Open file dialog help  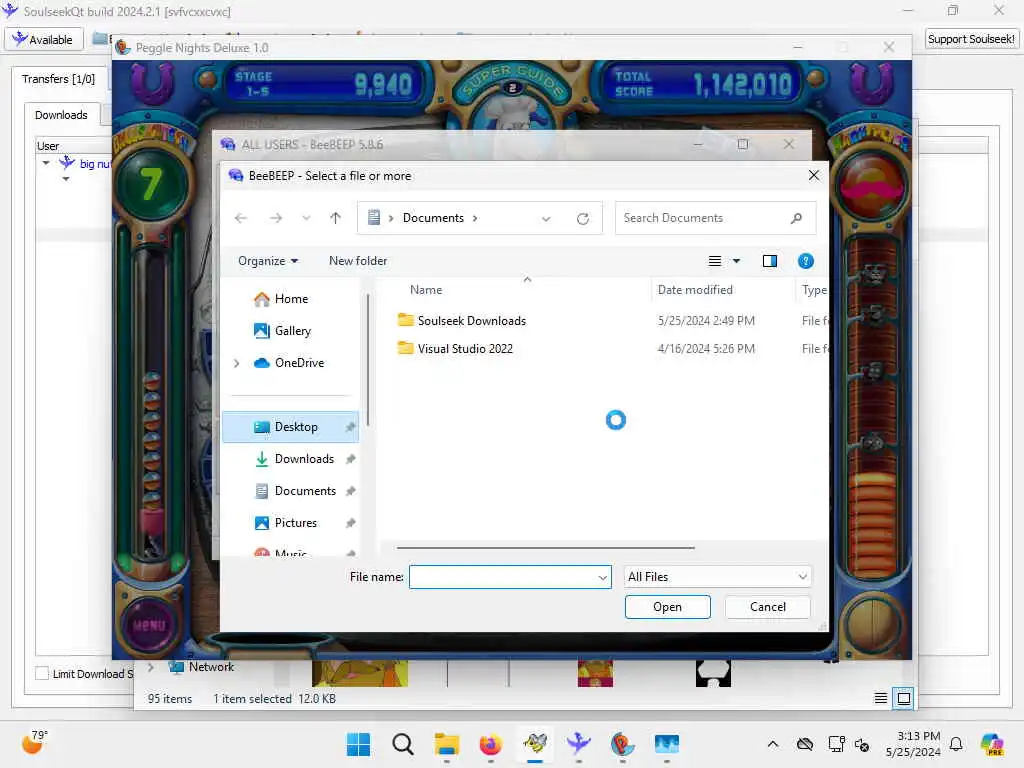tap(805, 261)
